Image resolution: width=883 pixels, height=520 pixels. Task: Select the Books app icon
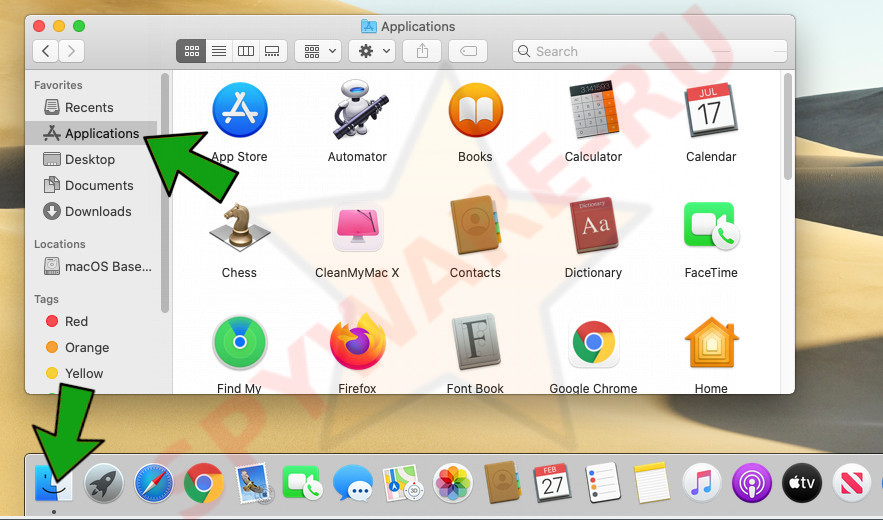tap(475, 110)
